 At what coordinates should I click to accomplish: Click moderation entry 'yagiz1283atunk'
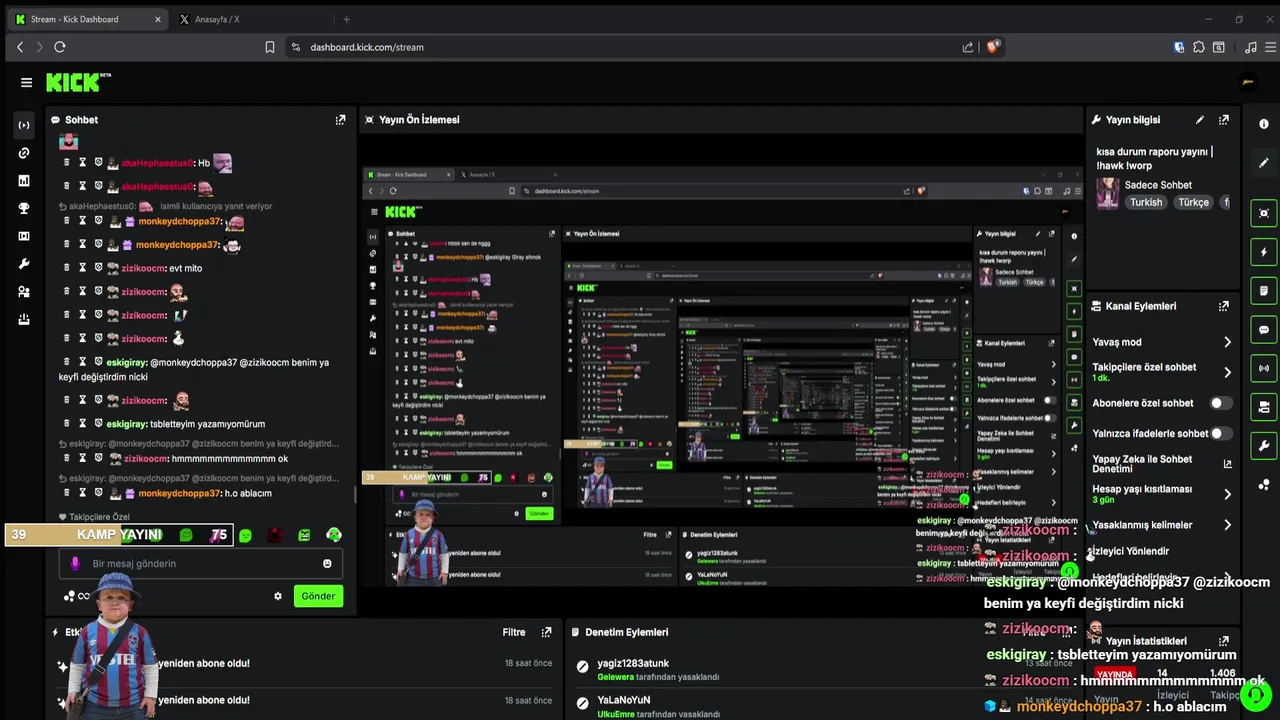click(x=633, y=663)
